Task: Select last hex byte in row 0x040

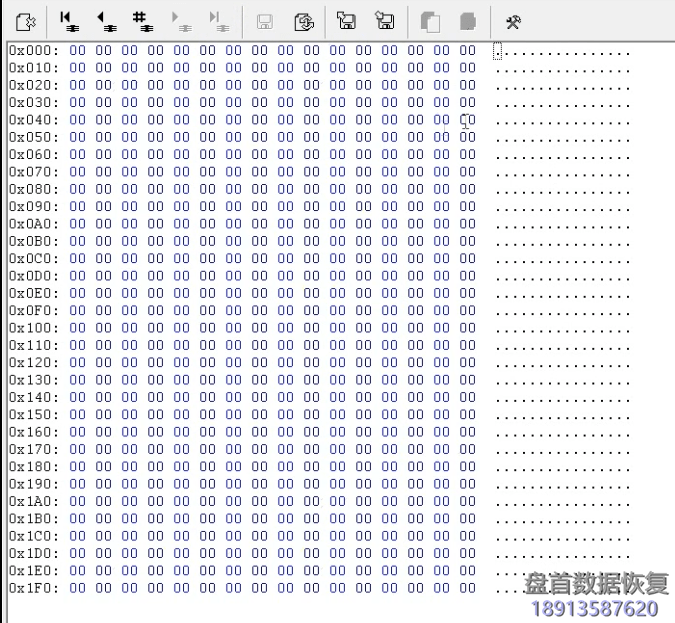Action: tap(467, 119)
